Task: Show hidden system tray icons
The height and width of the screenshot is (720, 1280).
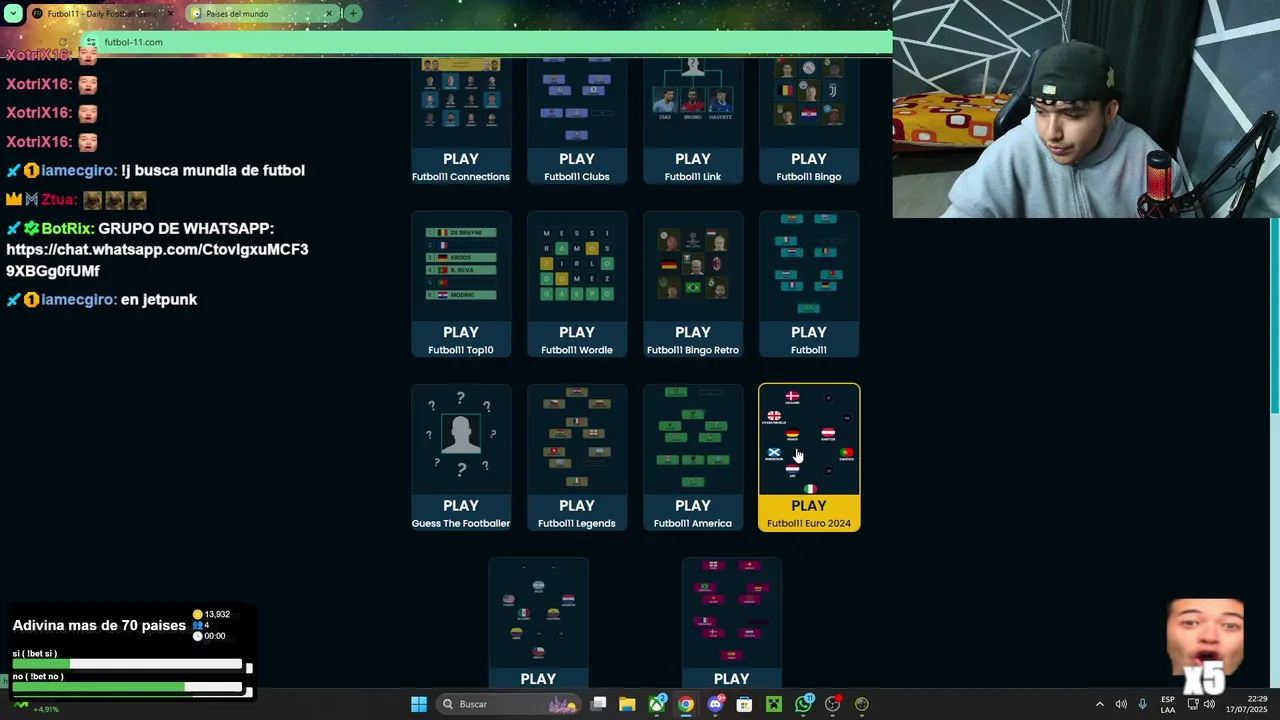Action: pos(1099,704)
